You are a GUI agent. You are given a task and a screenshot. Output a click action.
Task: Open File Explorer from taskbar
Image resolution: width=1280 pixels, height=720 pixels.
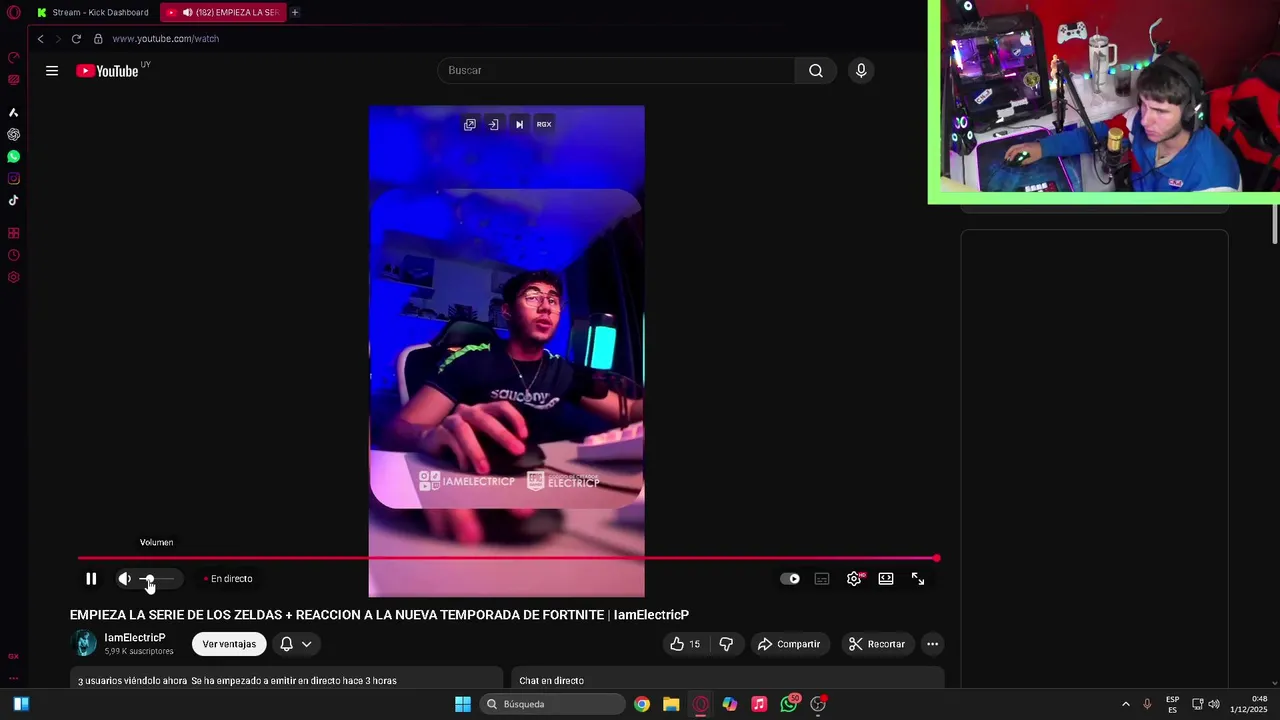[671, 704]
